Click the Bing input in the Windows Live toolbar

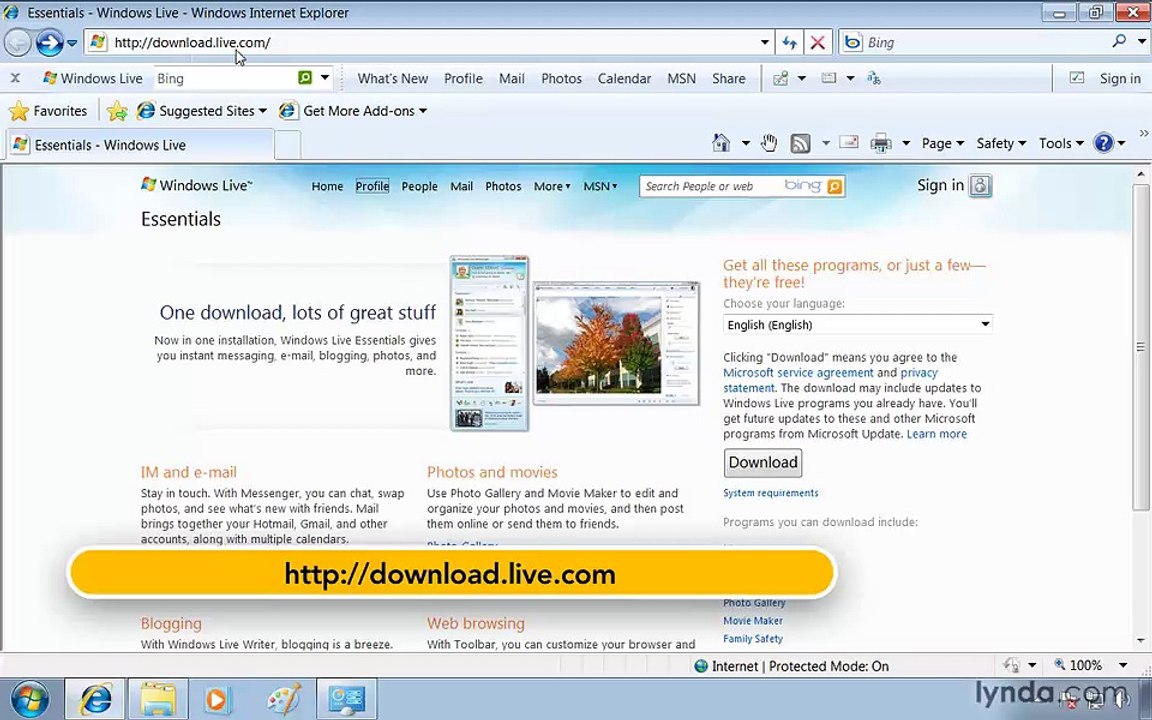point(223,78)
